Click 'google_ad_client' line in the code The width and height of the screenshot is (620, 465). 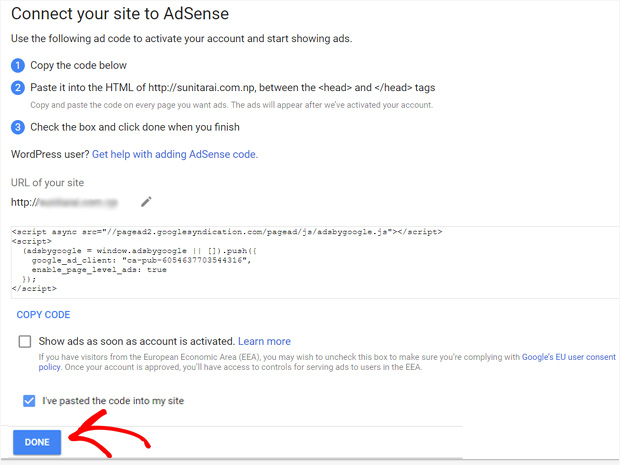[x=141, y=260]
